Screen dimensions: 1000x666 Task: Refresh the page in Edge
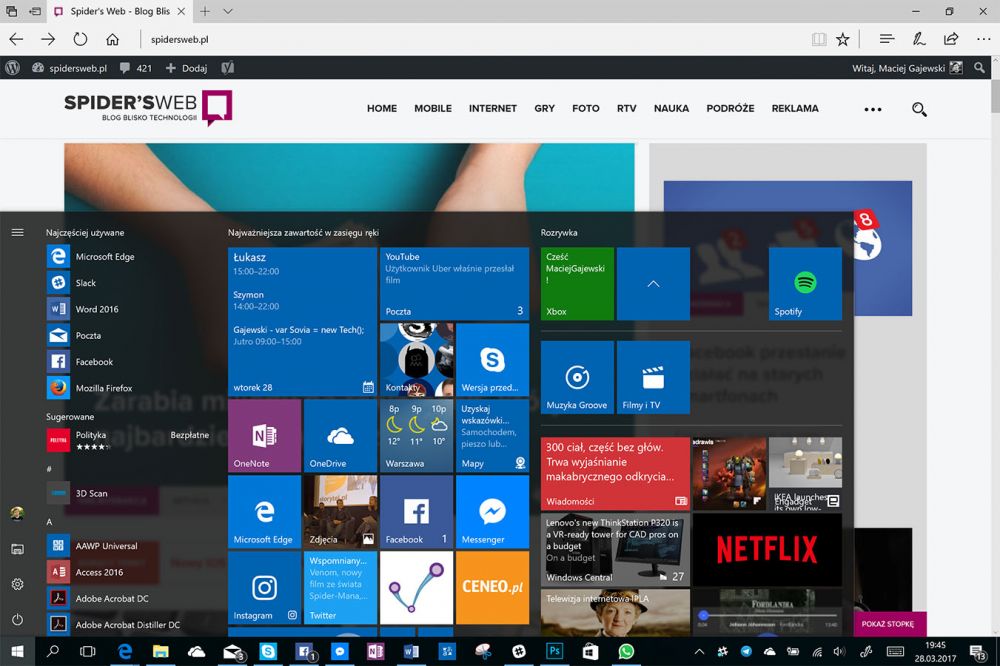[x=80, y=40]
